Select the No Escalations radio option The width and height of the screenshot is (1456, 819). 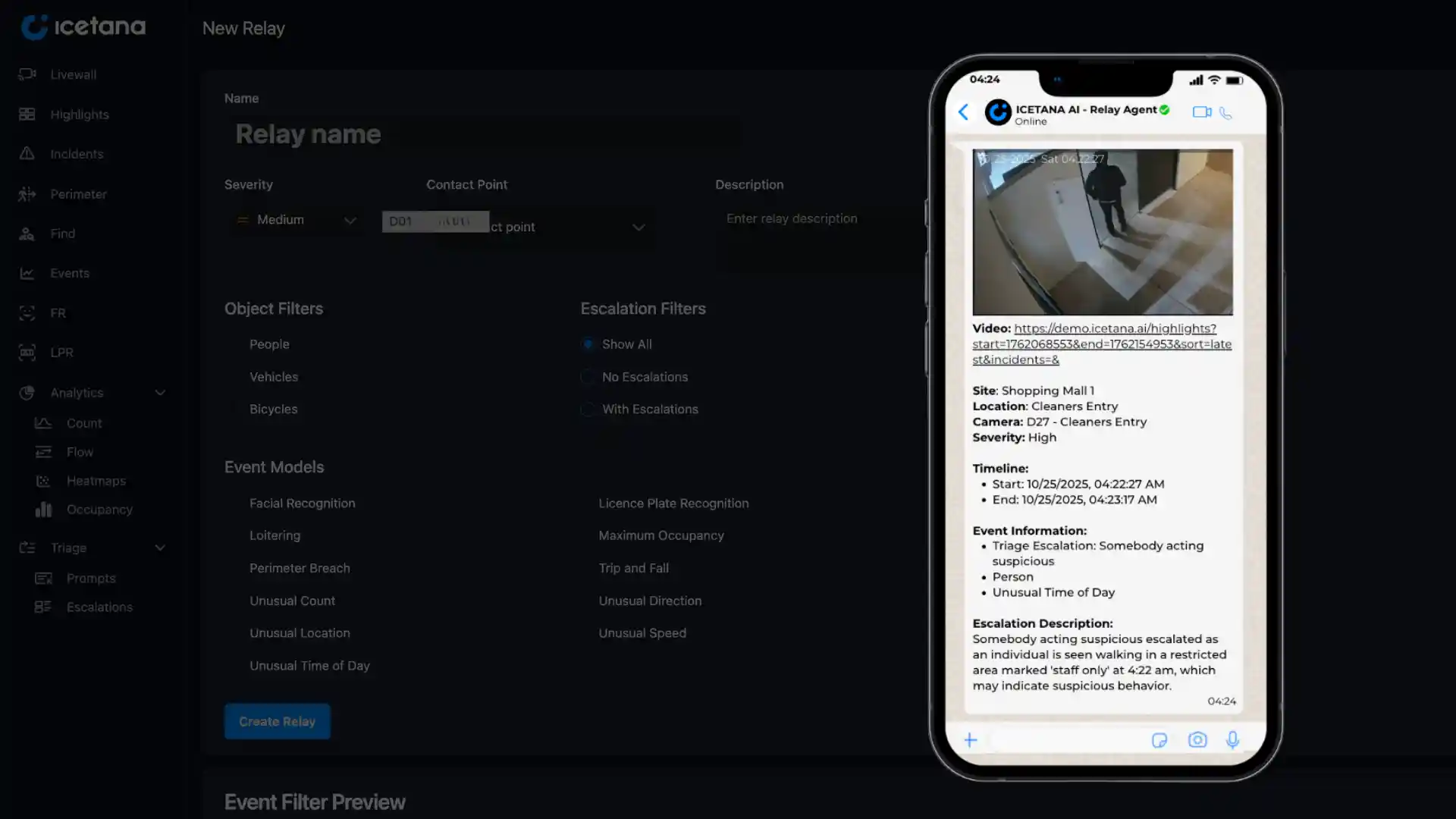(588, 377)
